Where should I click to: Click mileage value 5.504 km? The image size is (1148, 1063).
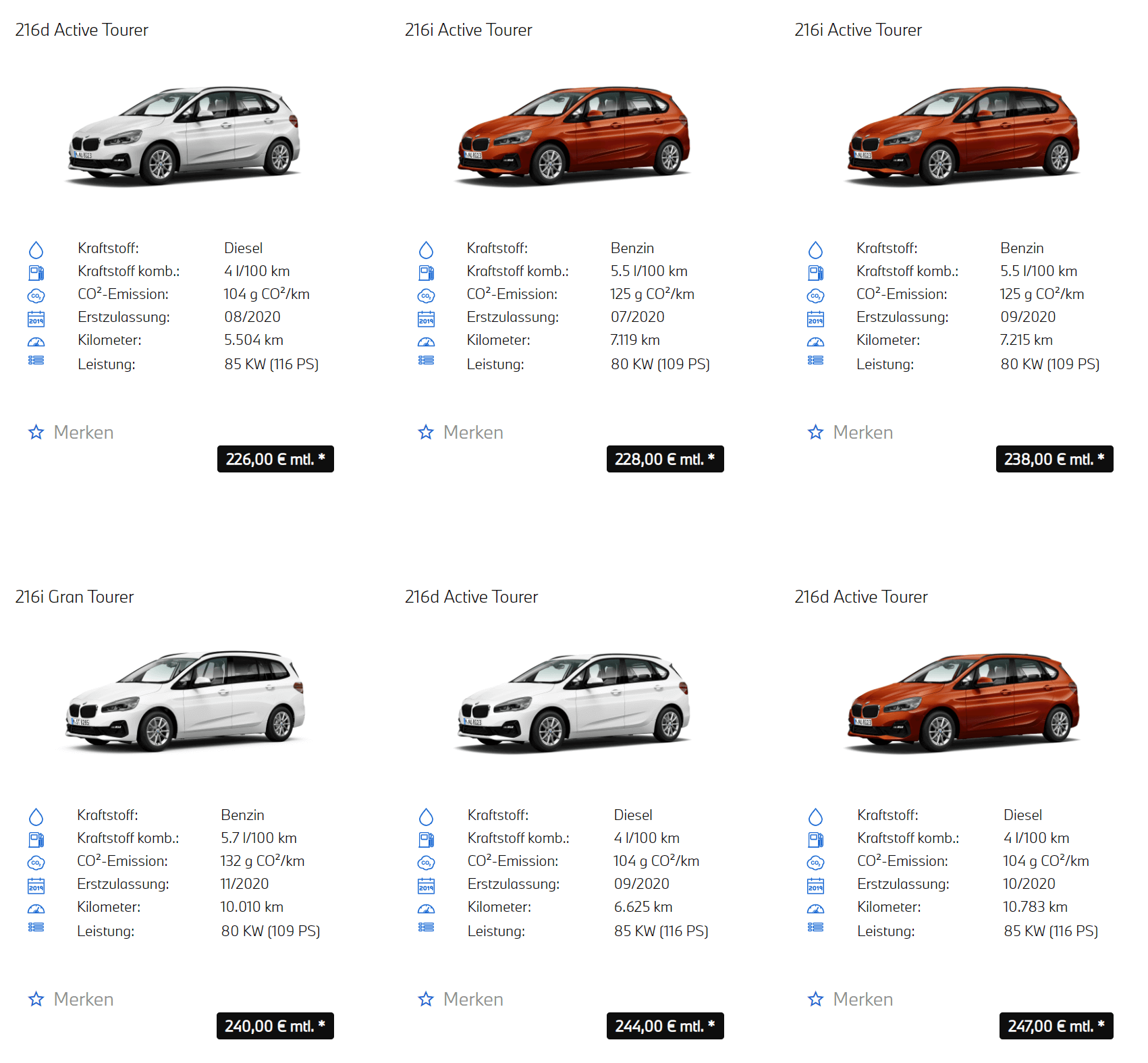(254, 340)
